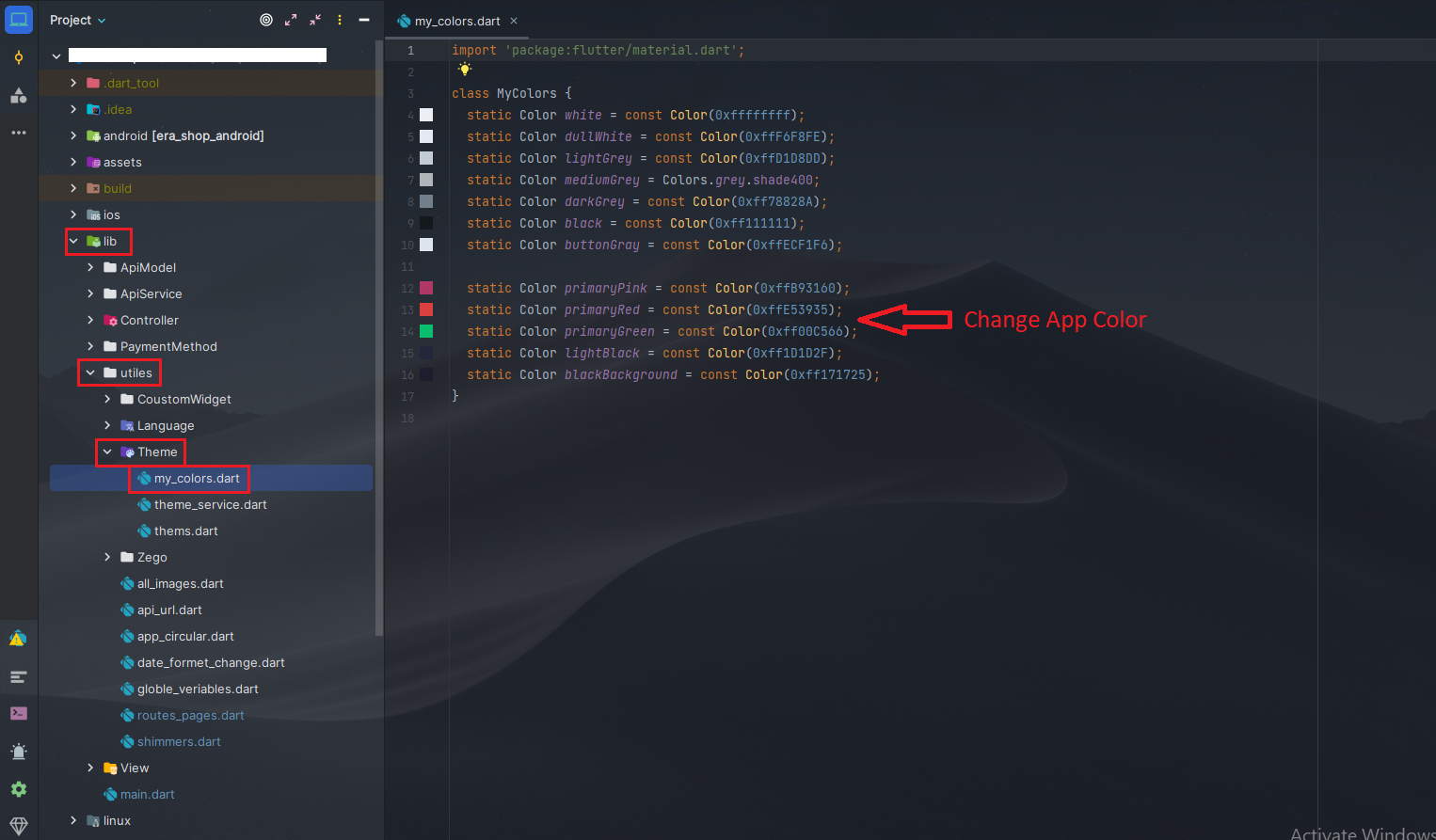Collapse the lib folder
Viewport: 1436px width, 840px height.
pos(73,242)
